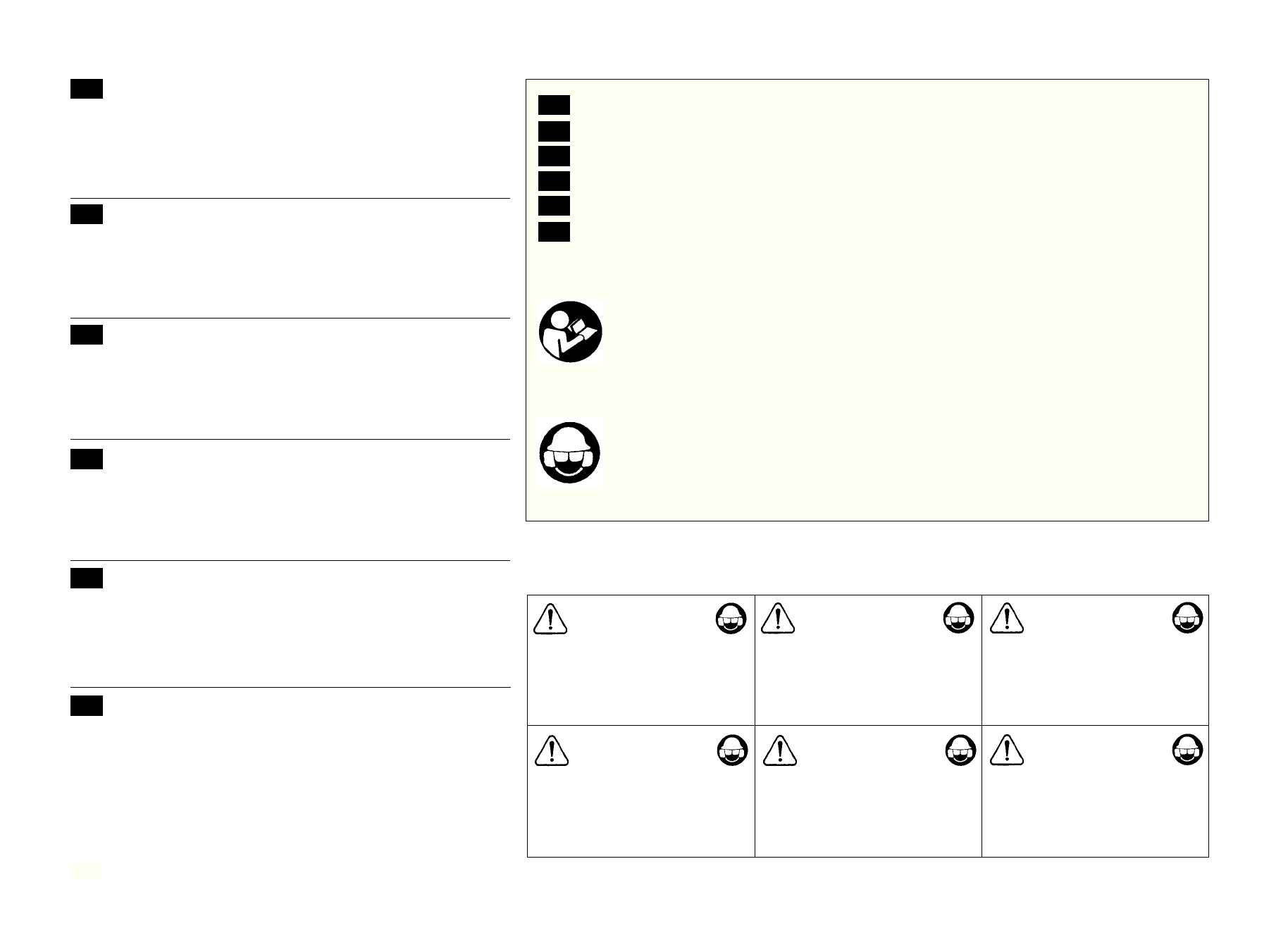The image size is (1288, 940).
Task: Click the pale yellow box at the page's bottom-left
Action: (x=87, y=871)
